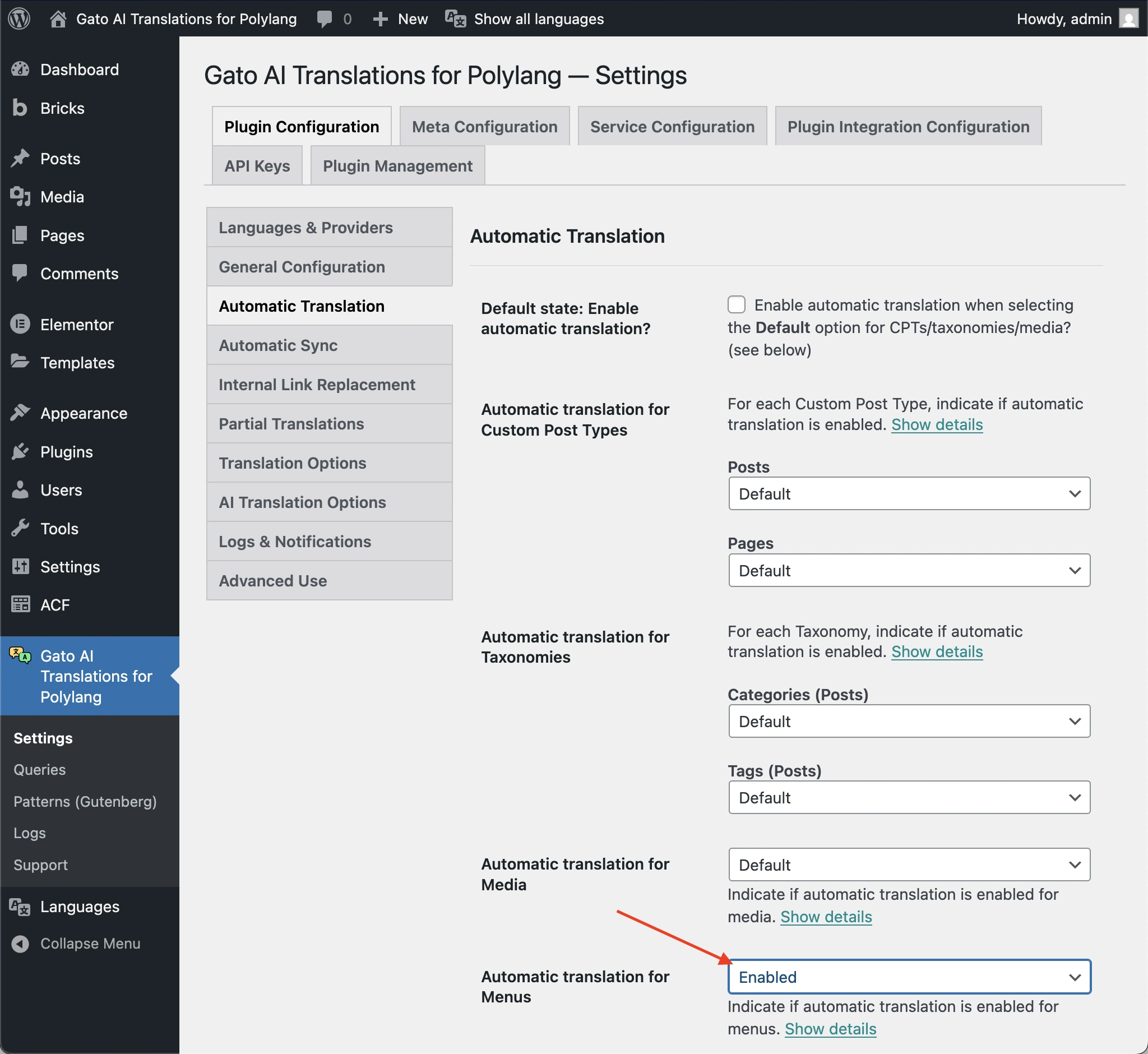Open the Elementor panel icon

pos(21,324)
